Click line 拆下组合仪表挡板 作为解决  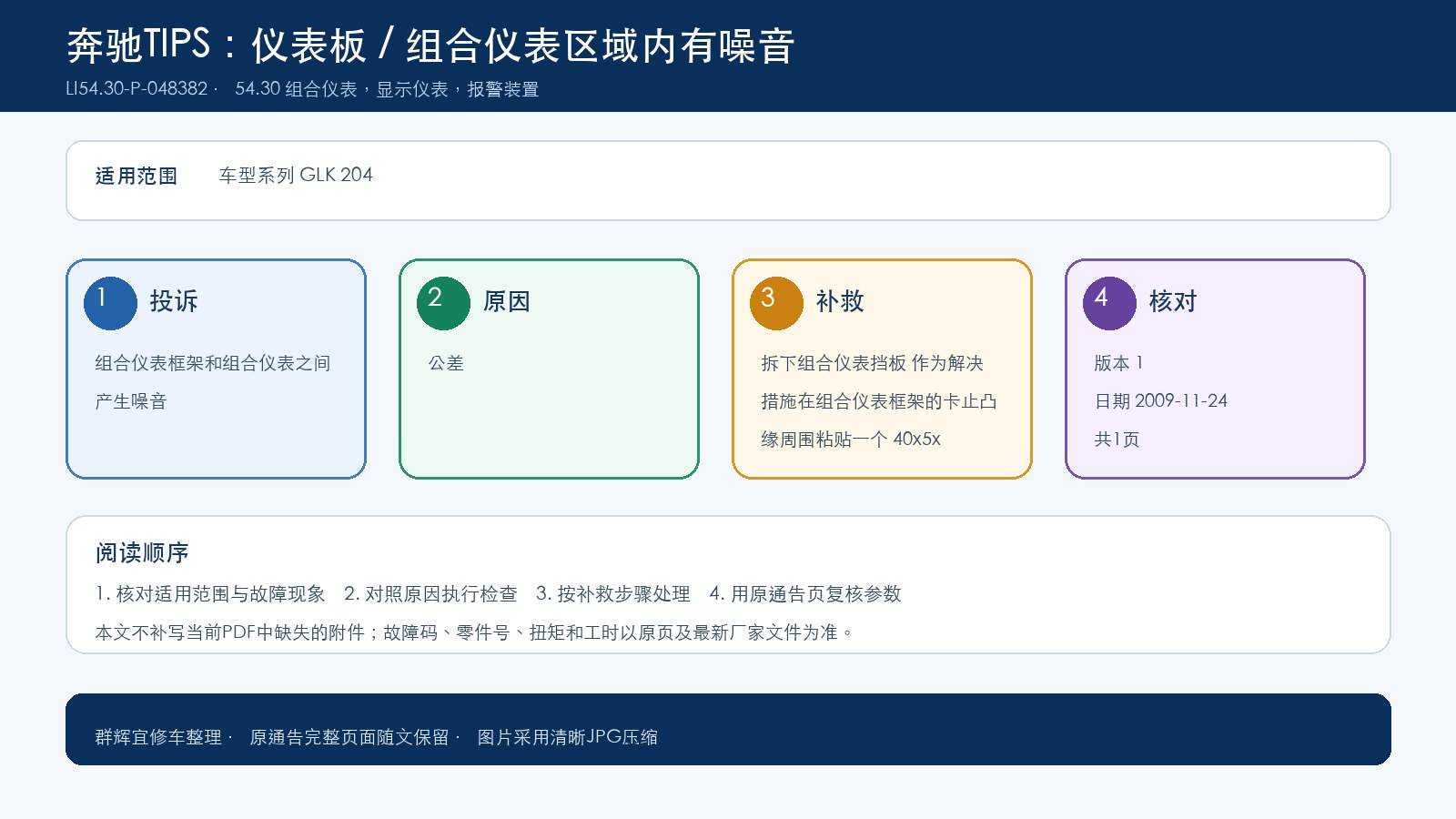873,363
